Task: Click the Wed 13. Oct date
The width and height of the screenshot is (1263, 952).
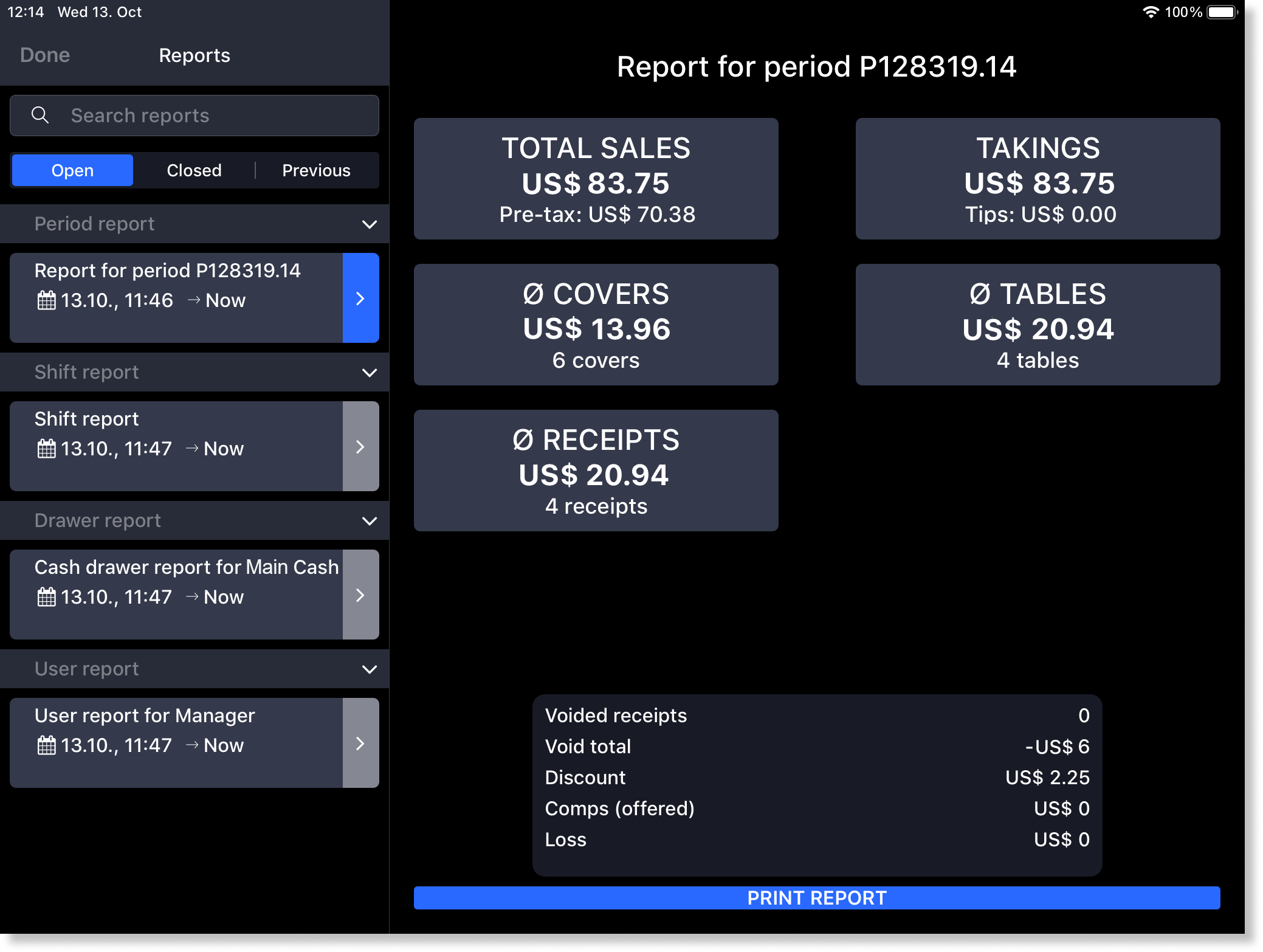Action: (x=100, y=12)
